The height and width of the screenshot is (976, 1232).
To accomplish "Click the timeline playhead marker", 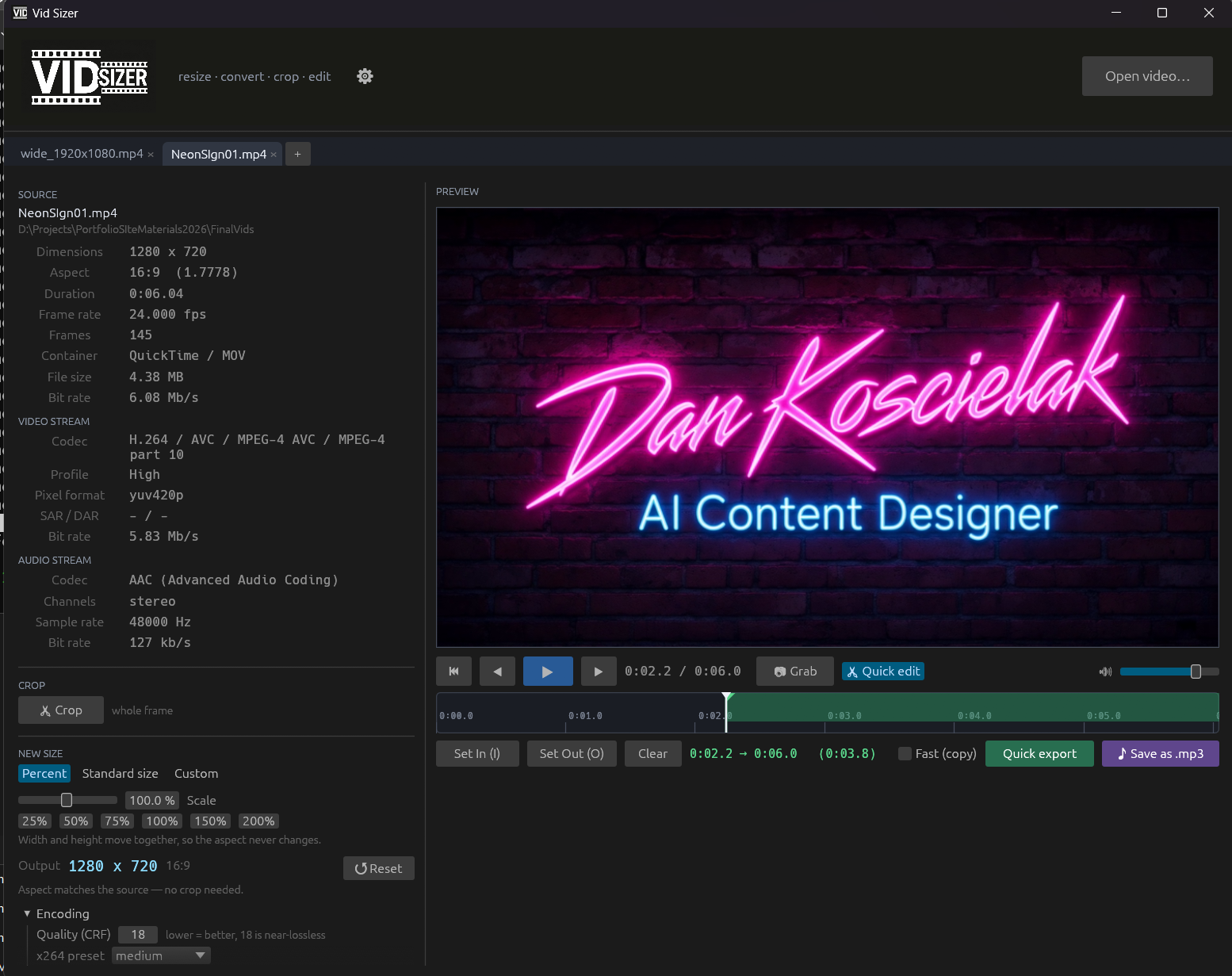I will pos(726,711).
